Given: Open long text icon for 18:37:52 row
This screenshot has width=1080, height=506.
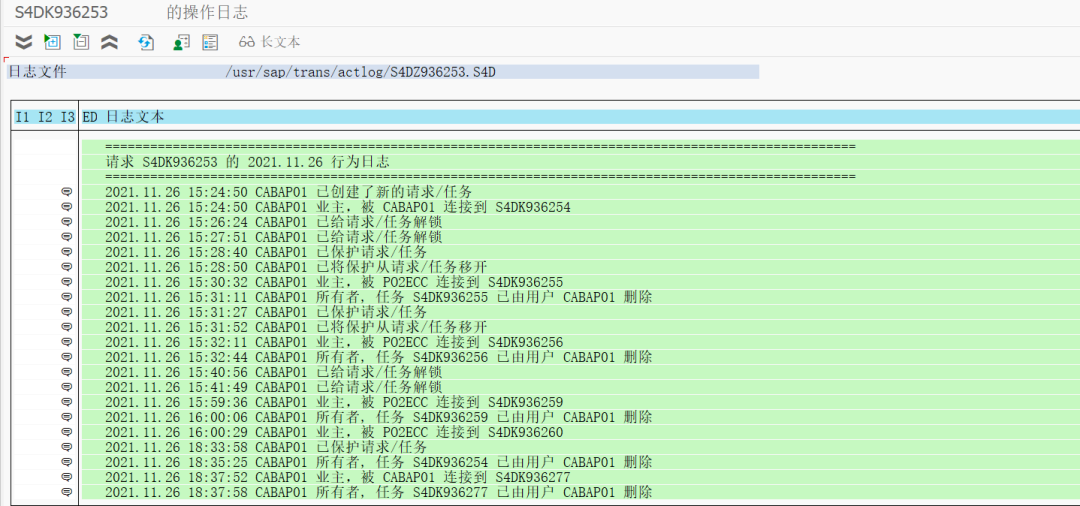Looking at the screenshot, I should coord(67,477).
